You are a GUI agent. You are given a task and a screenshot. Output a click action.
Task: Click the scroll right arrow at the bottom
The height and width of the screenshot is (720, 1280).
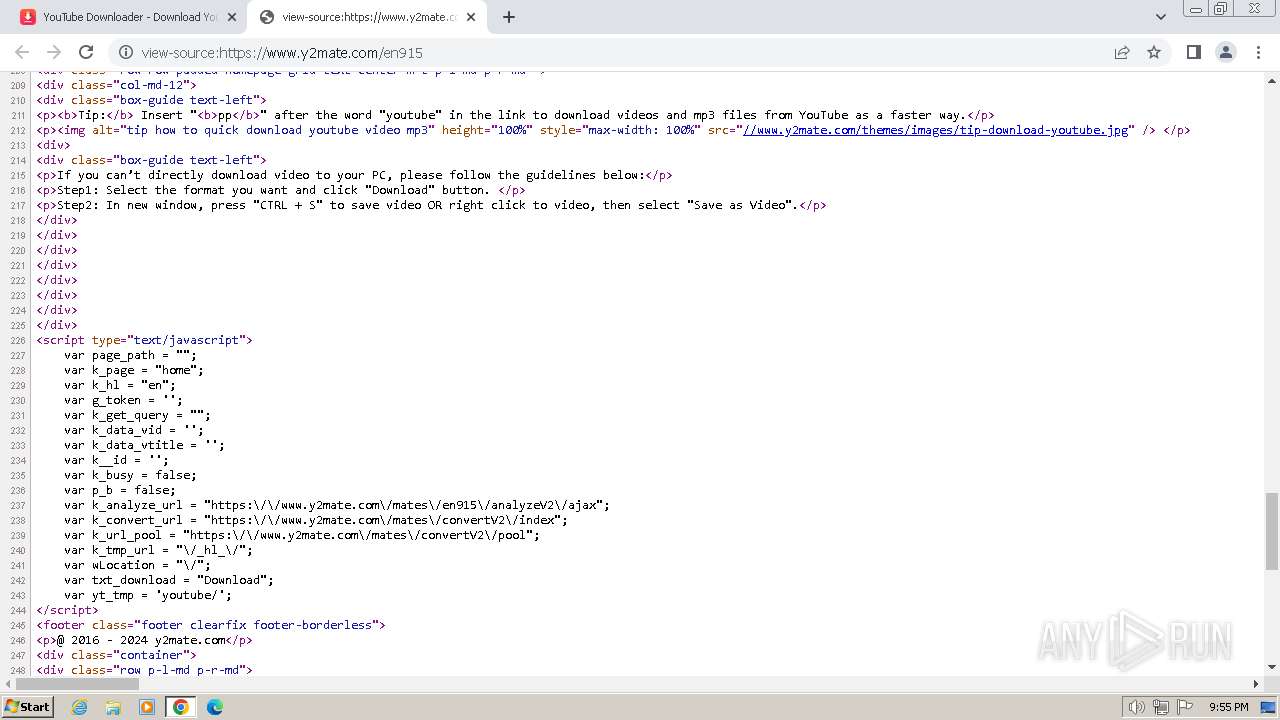tap(1256, 684)
